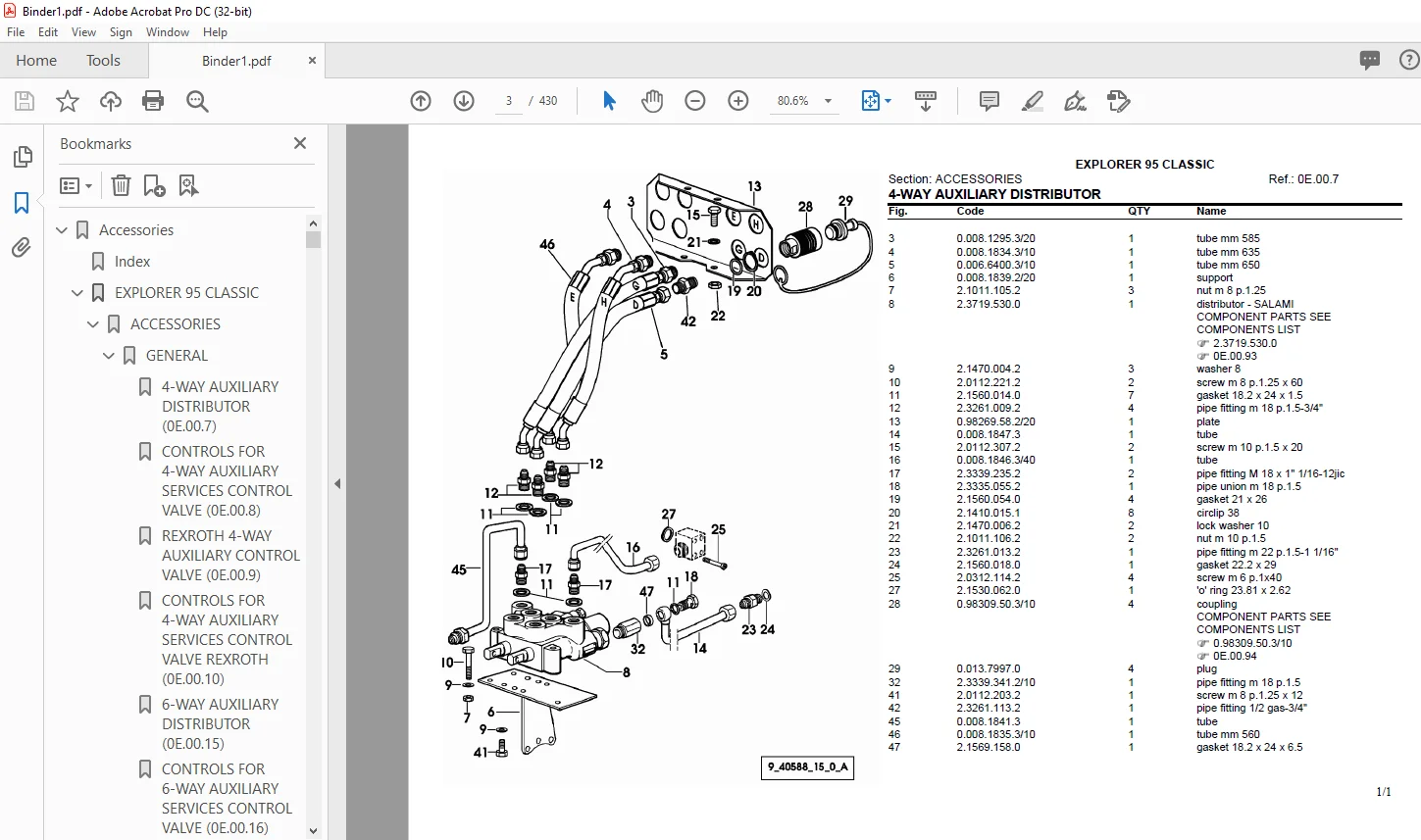Upload the file to cloud with the arrow icon
Screen dimensions: 1421x840
click(111, 101)
